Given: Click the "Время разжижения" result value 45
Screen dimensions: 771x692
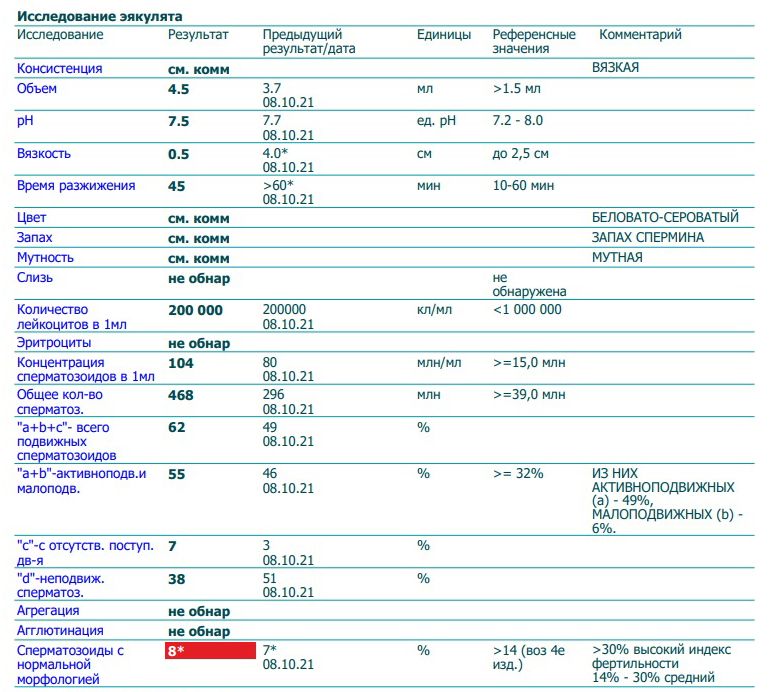Looking at the screenshot, I should (x=177, y=186).
